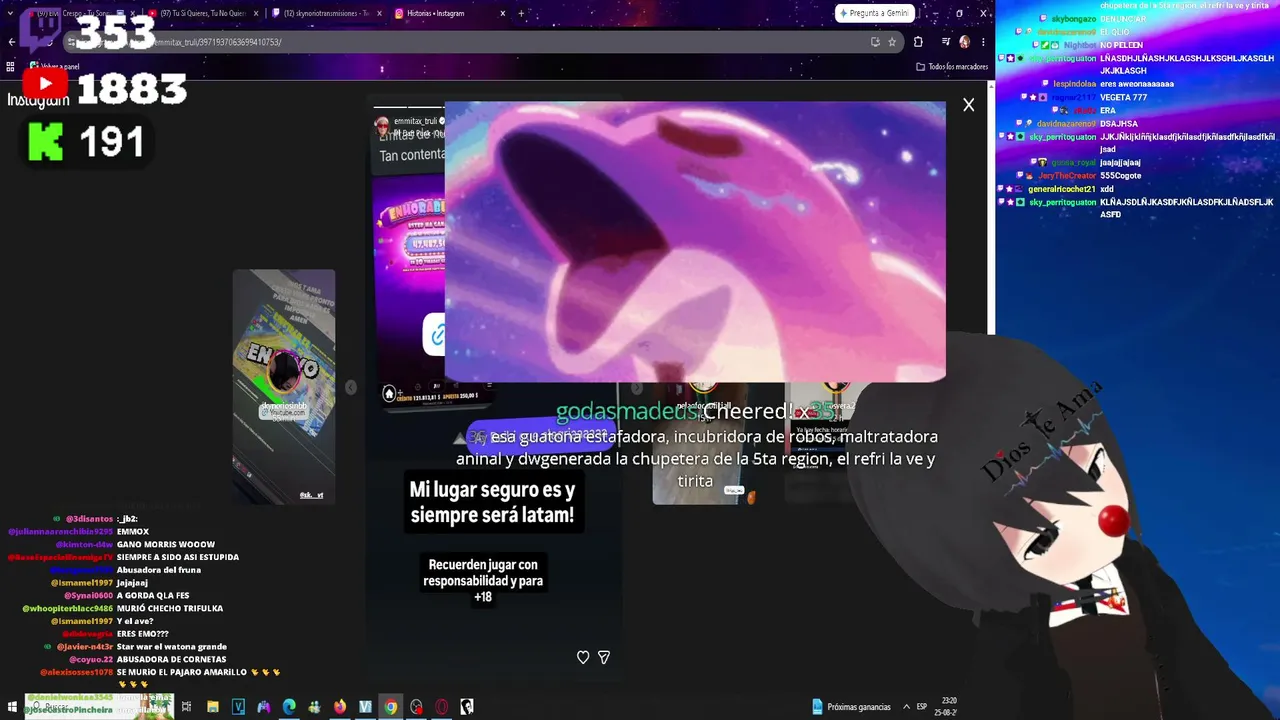This screenshot has width=1280, height=720.
Task: Click the install app icon in address bar
Action: (x=875, y=42)
